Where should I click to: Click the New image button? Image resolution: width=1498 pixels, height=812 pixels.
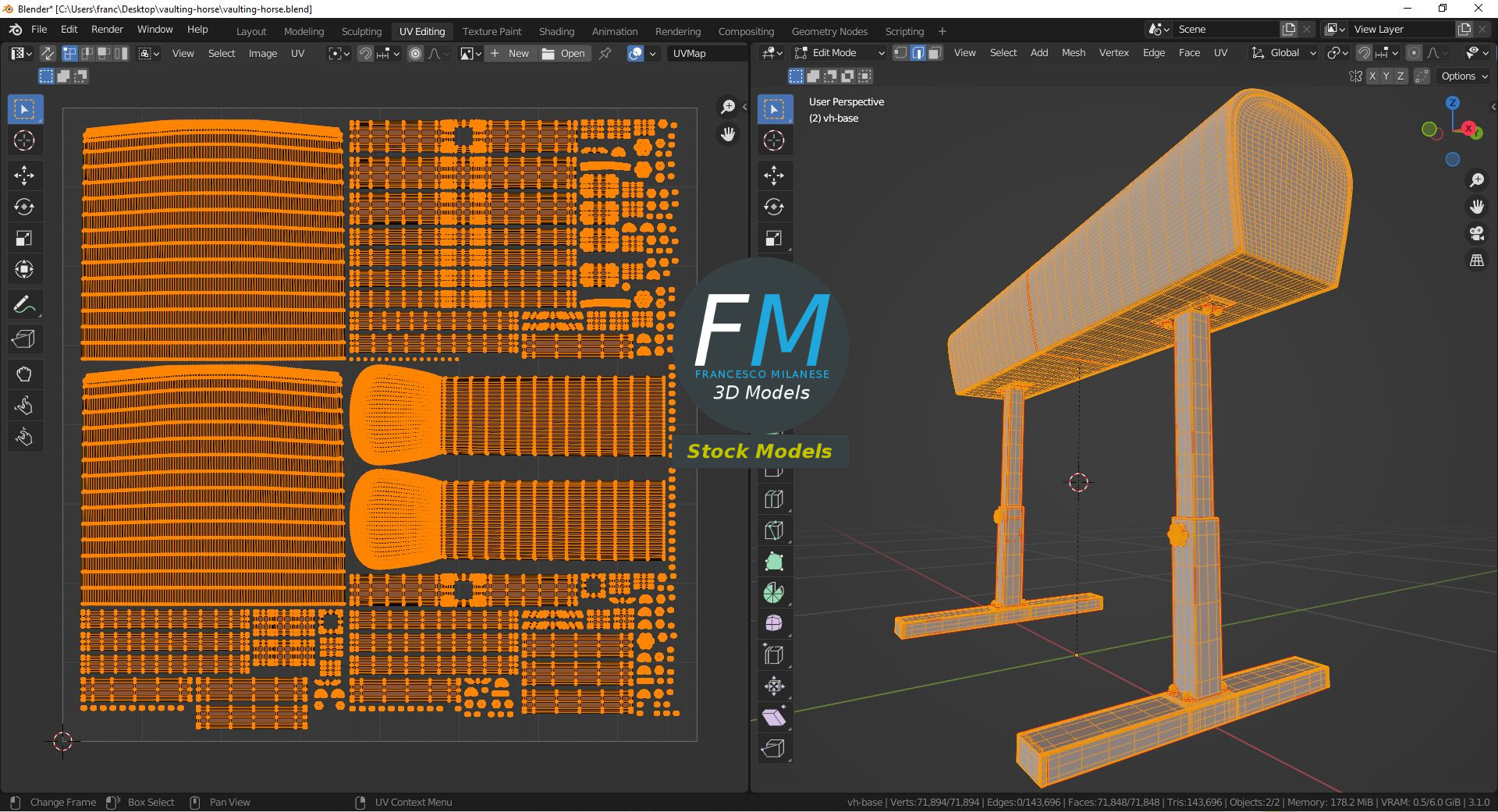(511, 53)
